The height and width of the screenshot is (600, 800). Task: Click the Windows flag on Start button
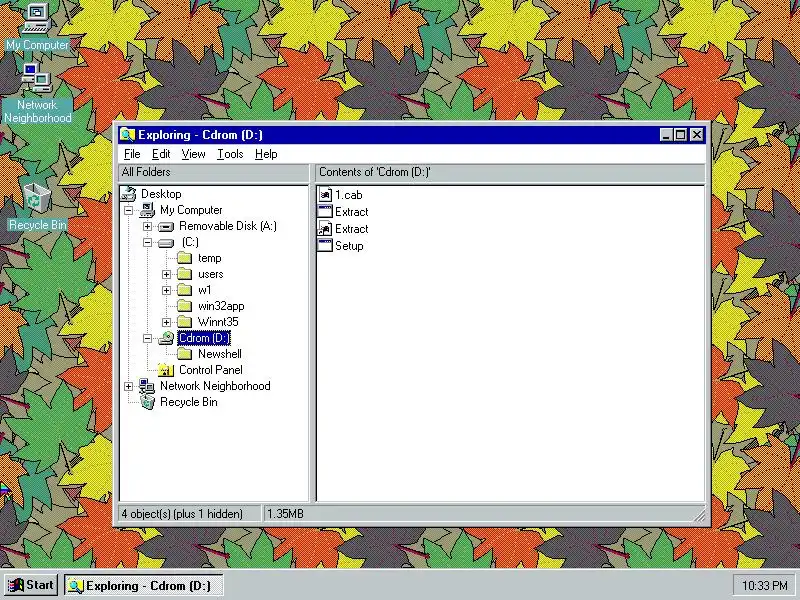tap(16, 585)
